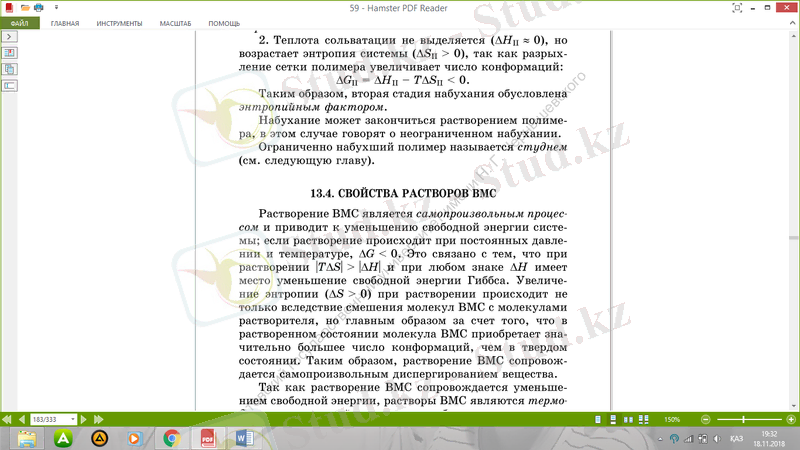Viewport: 800px width, 450px height.
Task: Click the scrollbar down arrow
Action: [793, 406]
